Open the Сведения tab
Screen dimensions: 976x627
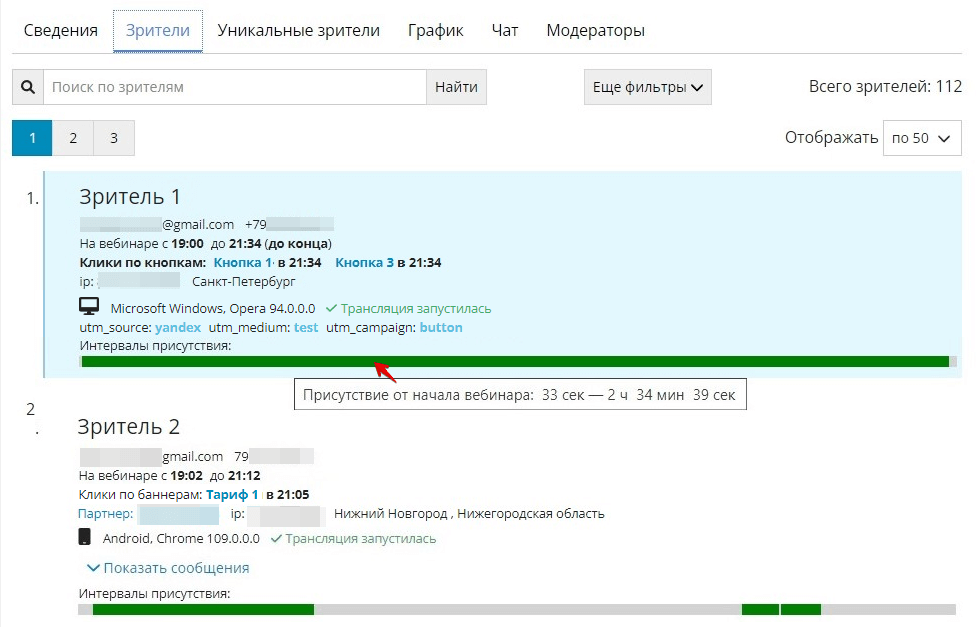pos(60,30)
